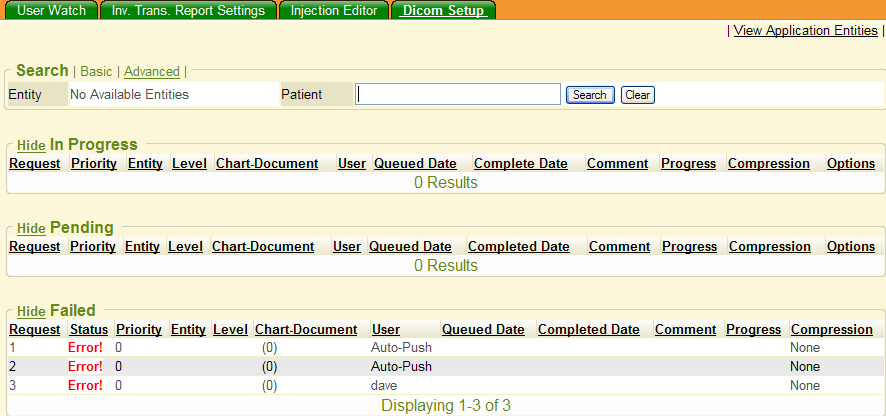Open failed request number 1
The width and height of the screenshot is (886, 416).
pos(13,348)
